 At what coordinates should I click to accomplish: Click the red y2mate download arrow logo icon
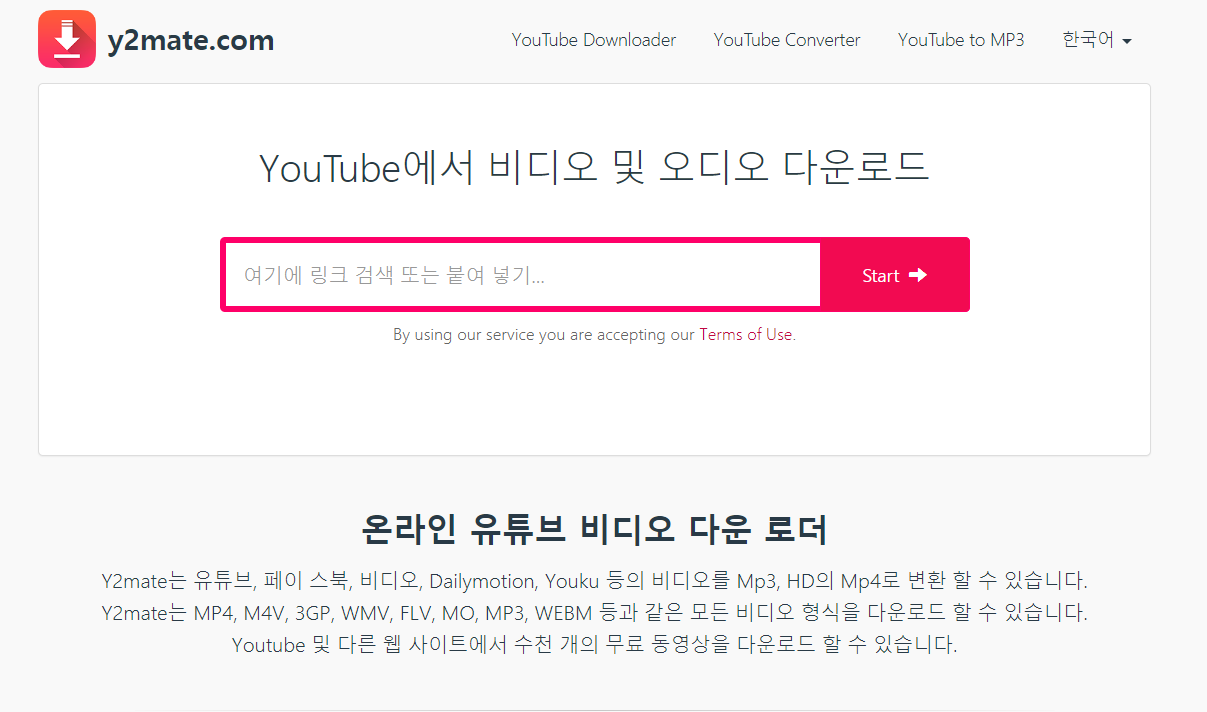pyautogui.click(x=66, y=38)
